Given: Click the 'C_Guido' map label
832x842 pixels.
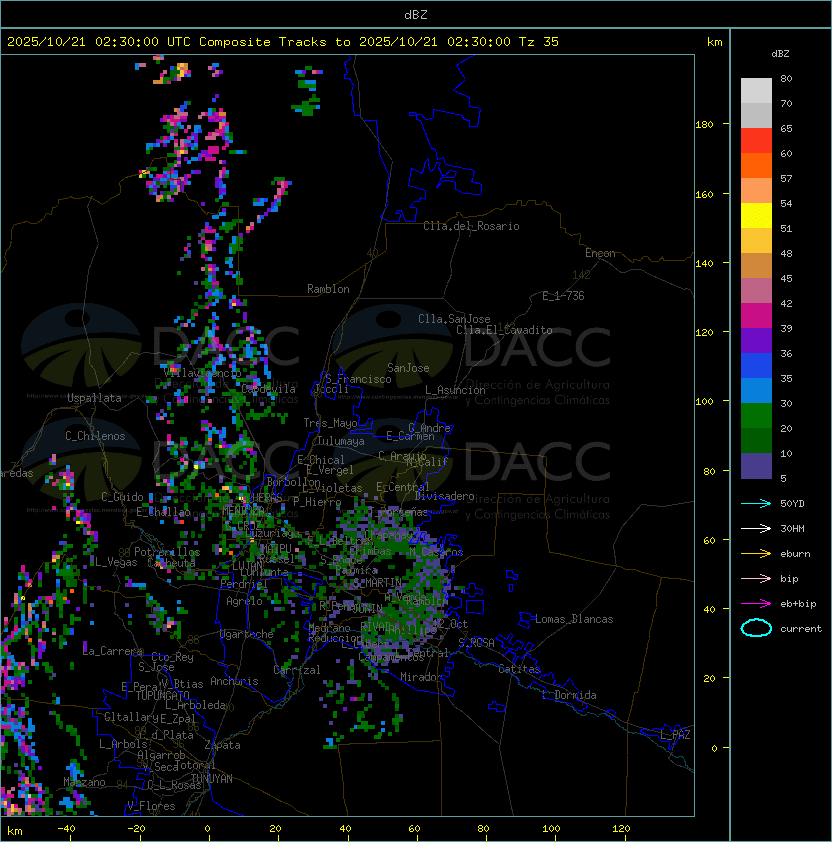Looking at the screenshot, I should coord(122,497).
